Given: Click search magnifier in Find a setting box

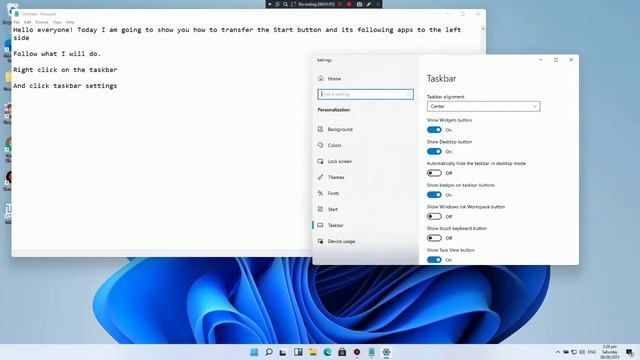Looking at the screenshot, I should (x=408, y=94).
